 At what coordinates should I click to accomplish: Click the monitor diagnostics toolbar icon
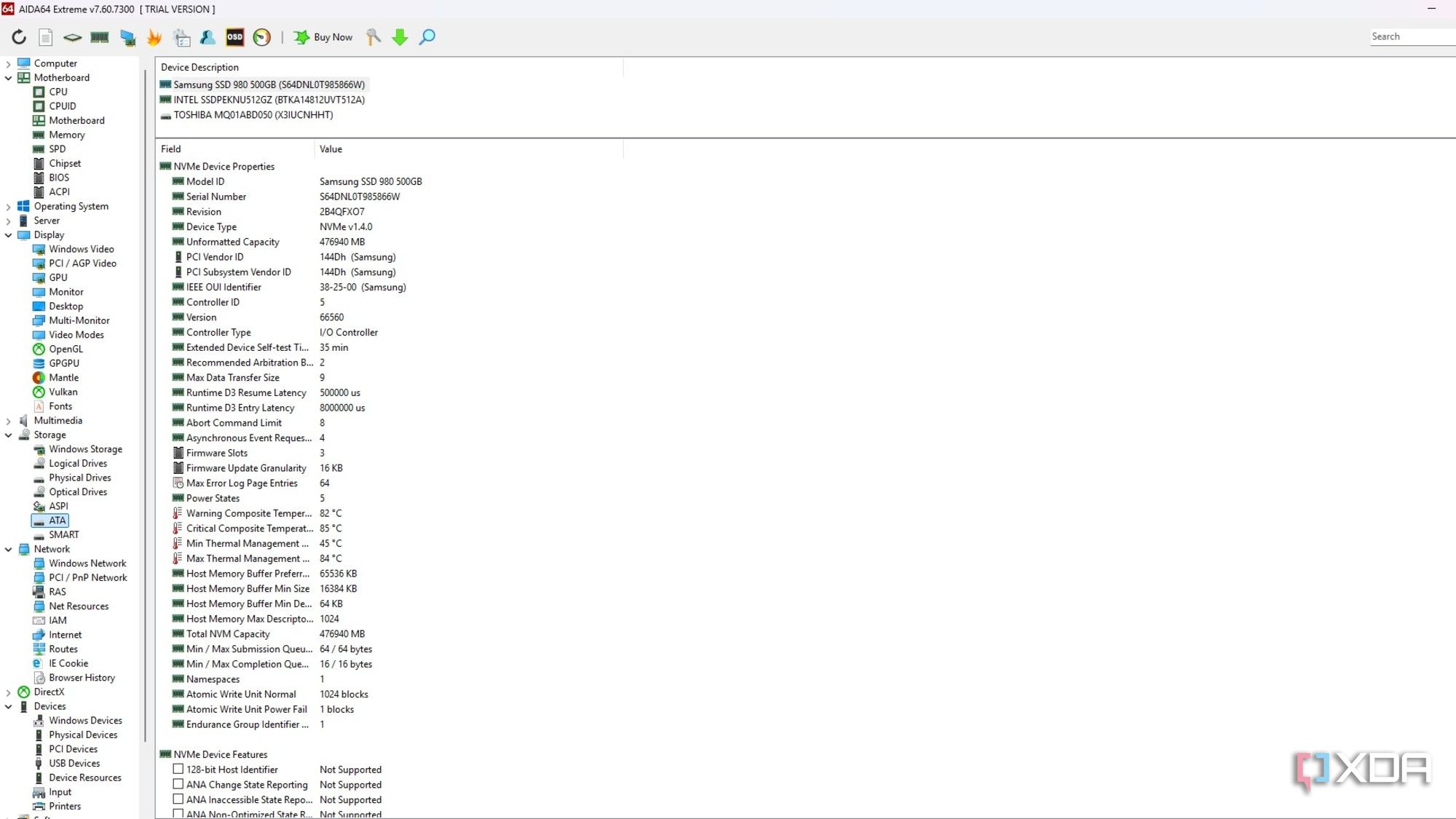127,37
